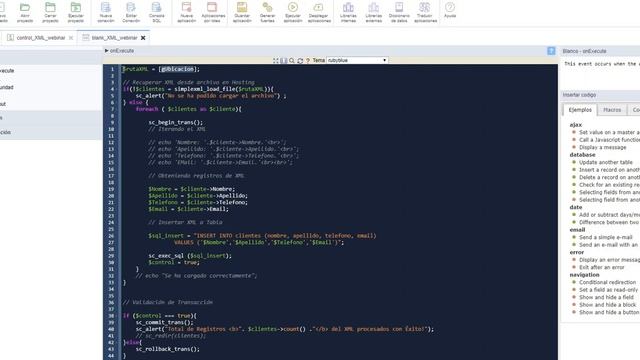Click the 'Difference between two' dates example
This screenshot has width=640, height=360.
[609, 222]
